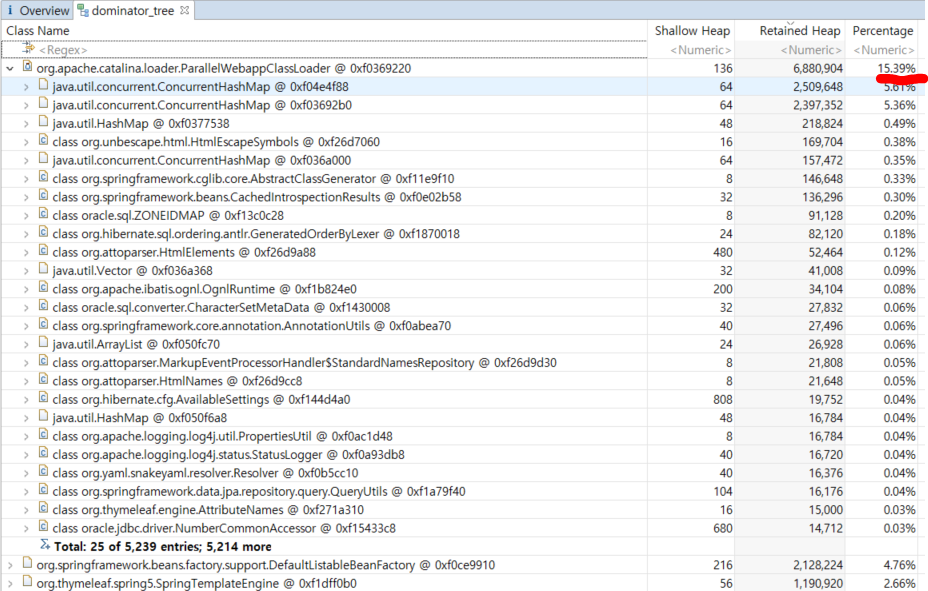The height and width of the screenshot is (591, 928).
Task: Click object icon of java.util.Vector
Action: (43, 269)
